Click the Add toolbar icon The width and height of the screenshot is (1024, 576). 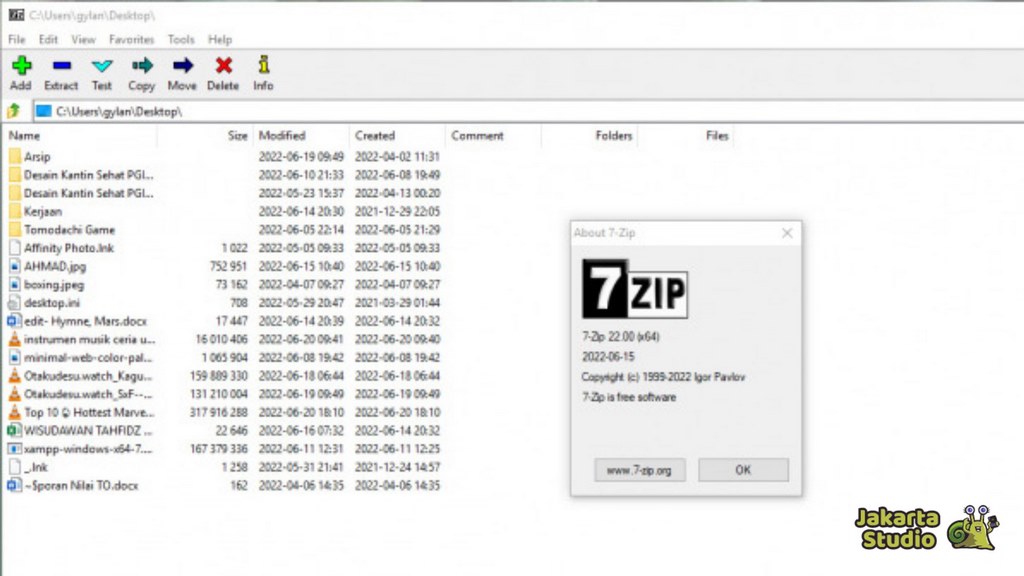pos(21,65)
